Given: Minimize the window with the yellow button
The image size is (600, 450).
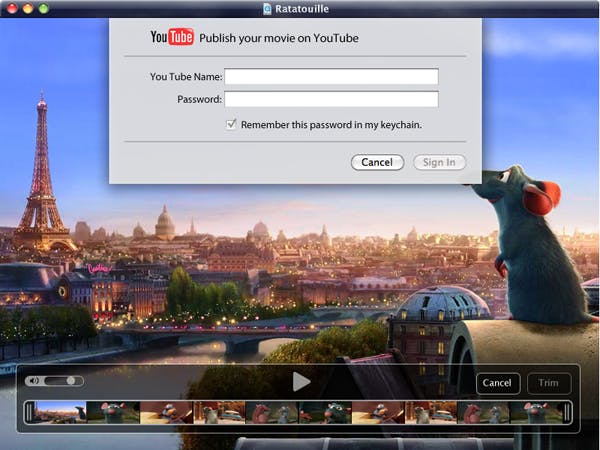Looking at the screenshot, I should (x=28, y=8).
